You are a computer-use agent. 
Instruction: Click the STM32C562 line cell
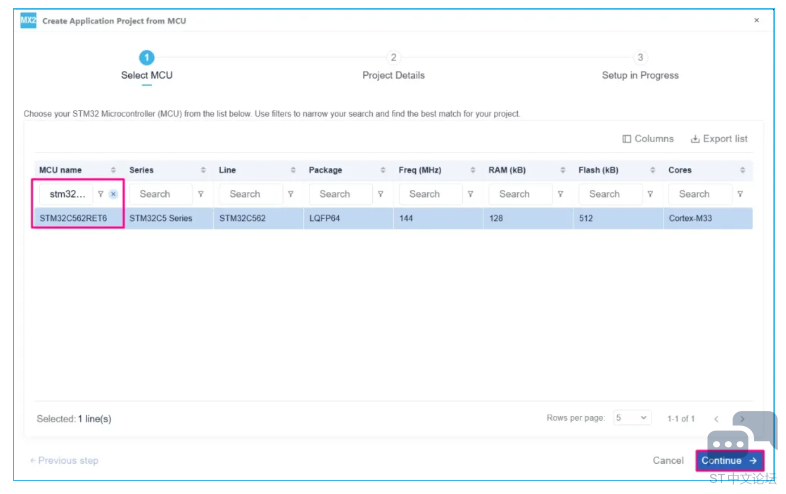pos(259,218)
